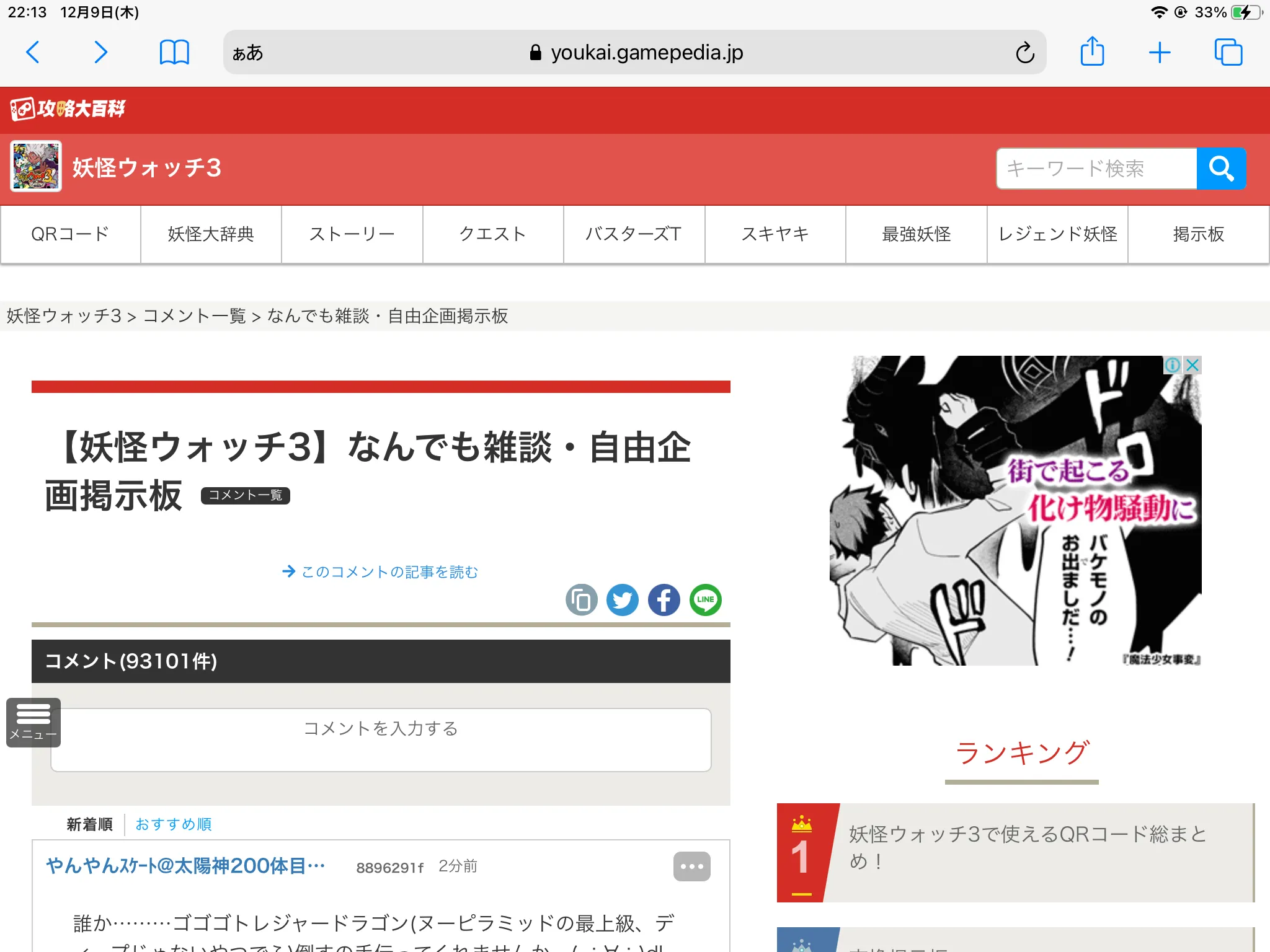This screenshot has height=952, width=1270.
Task: Tap the youkai.gamepedia.jp address bar
Action: (635, 53)
